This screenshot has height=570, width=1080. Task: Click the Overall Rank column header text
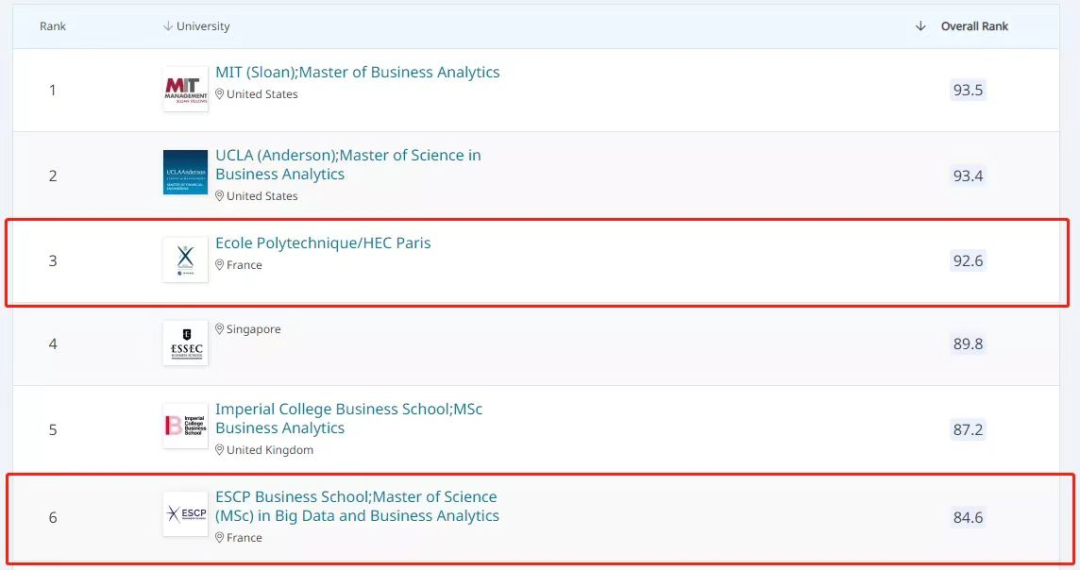click(x=974, y=26)
